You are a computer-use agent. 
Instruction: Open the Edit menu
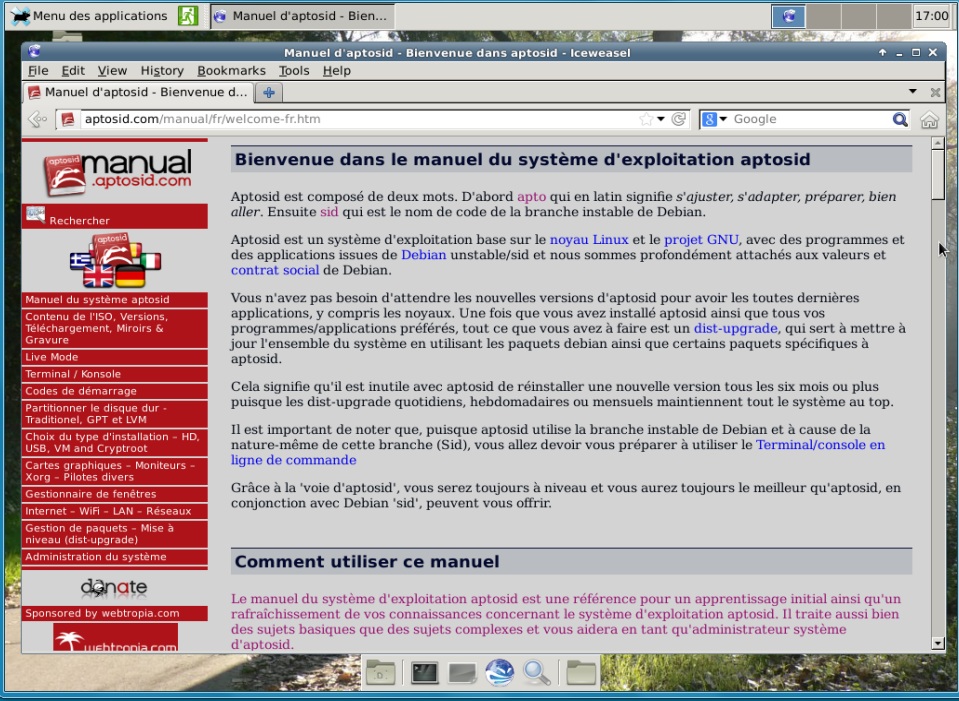click(73, 71)
